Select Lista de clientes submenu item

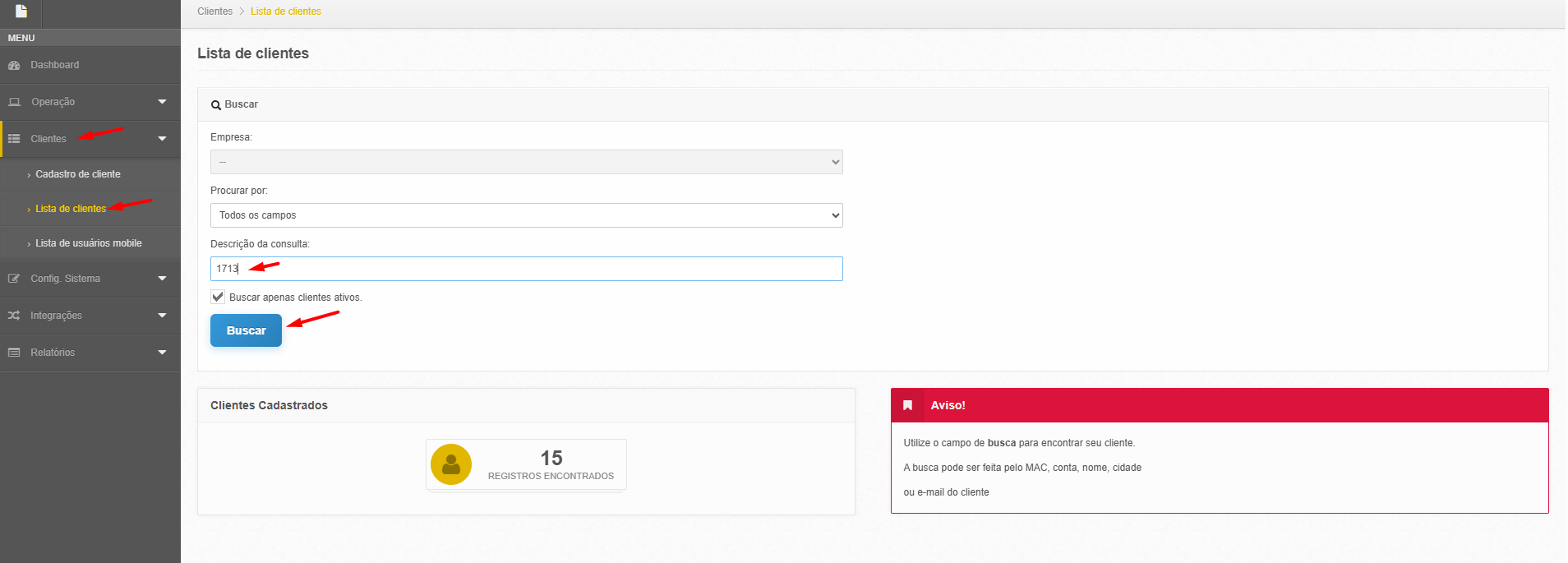(x=70, y=209)
